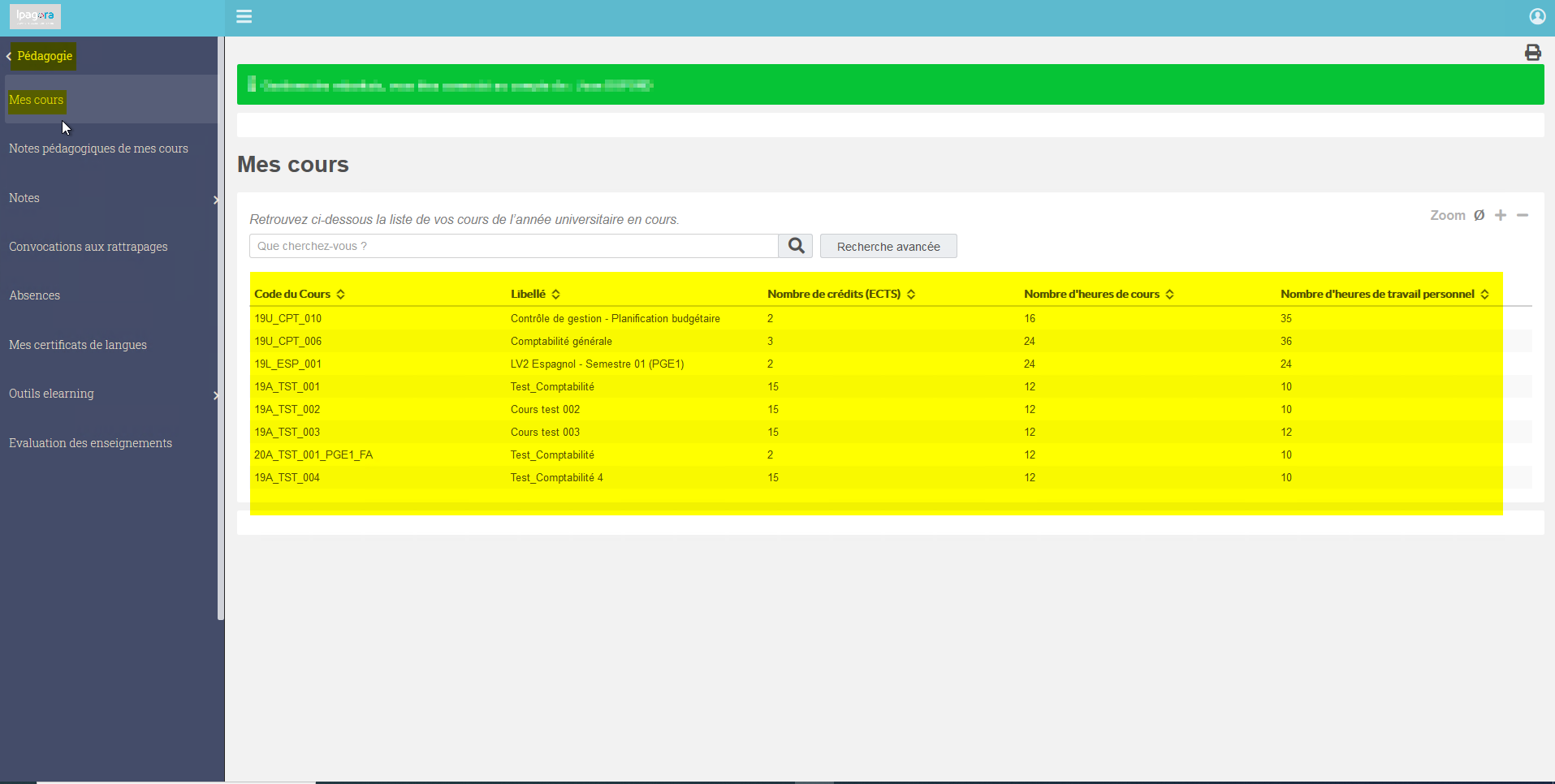1555x784 pixels.
Task: Expand the Outils elearning submenu
Action: 112,394
